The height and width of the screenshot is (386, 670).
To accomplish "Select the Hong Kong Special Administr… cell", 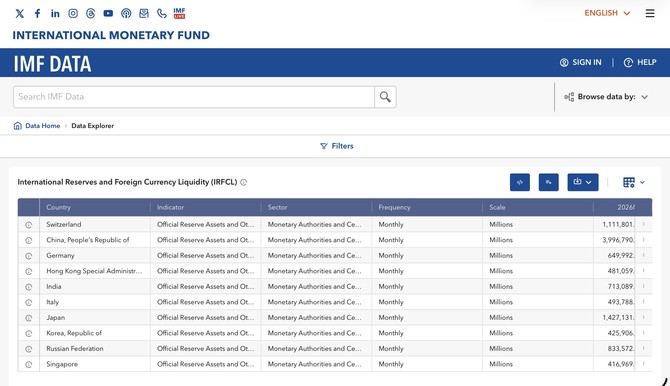I will pos(95,271).
